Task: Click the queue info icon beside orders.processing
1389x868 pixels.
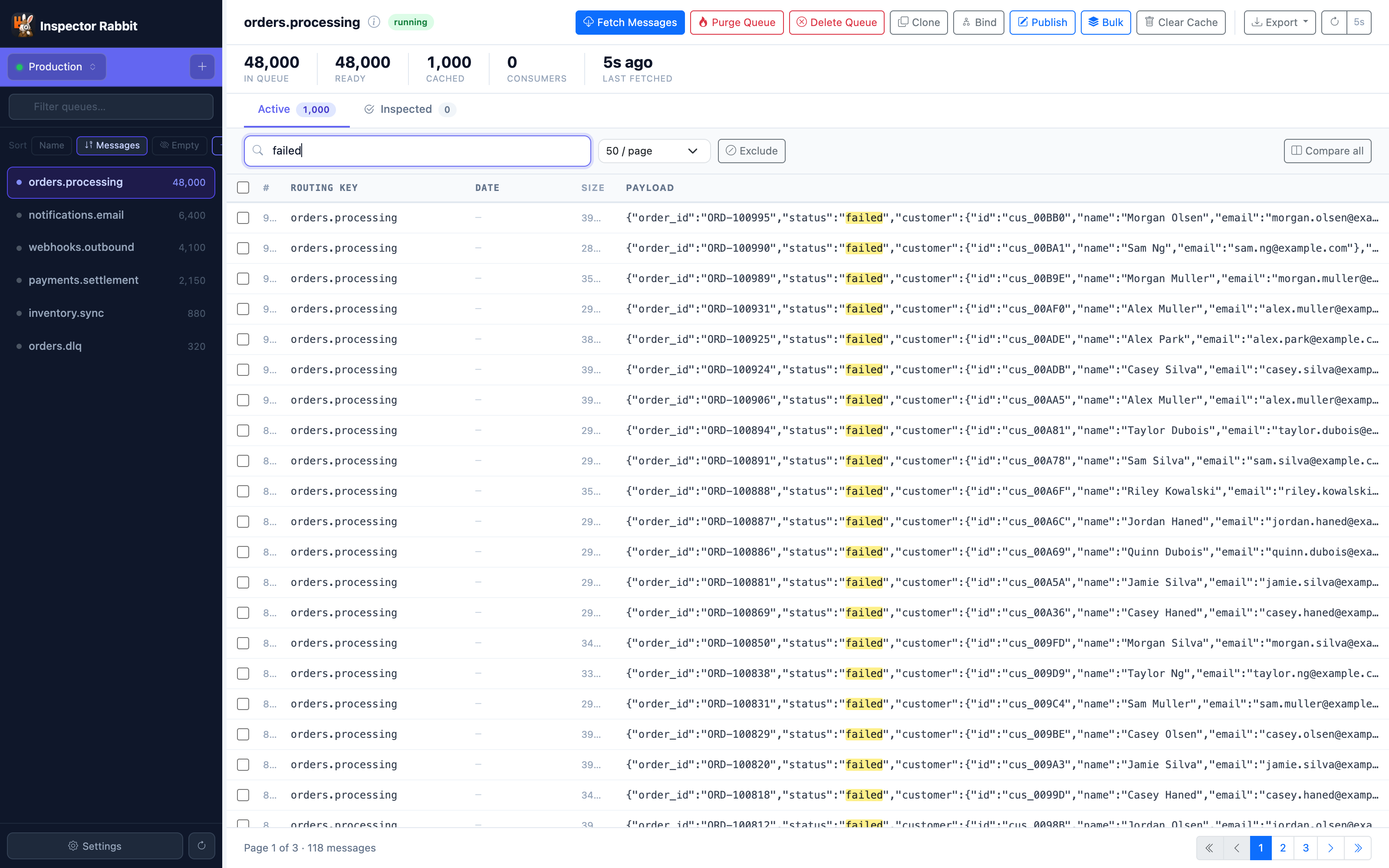Action: coord(374,23)
